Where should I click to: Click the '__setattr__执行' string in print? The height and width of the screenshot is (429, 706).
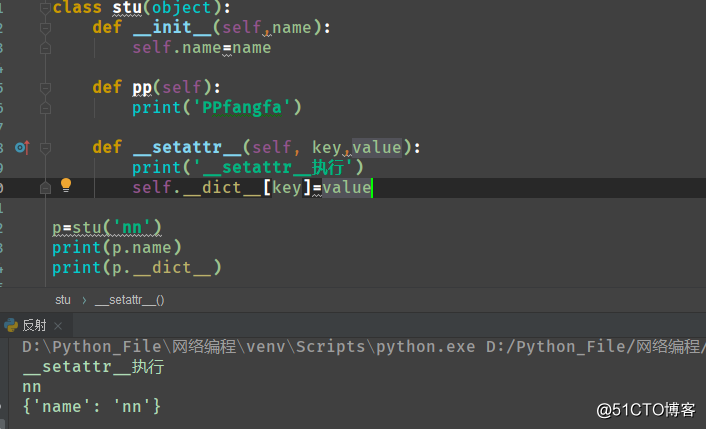pyautogui.click(x=272, y=167)
